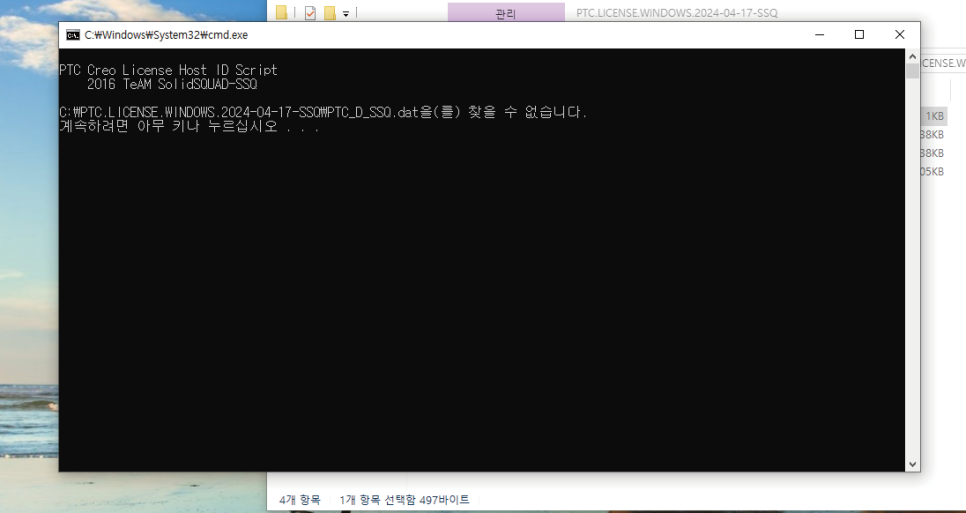The image size is (966, 513).
Task: Click the 1개 항목 선택함 497바이트 status text
Action: [404, 499]
